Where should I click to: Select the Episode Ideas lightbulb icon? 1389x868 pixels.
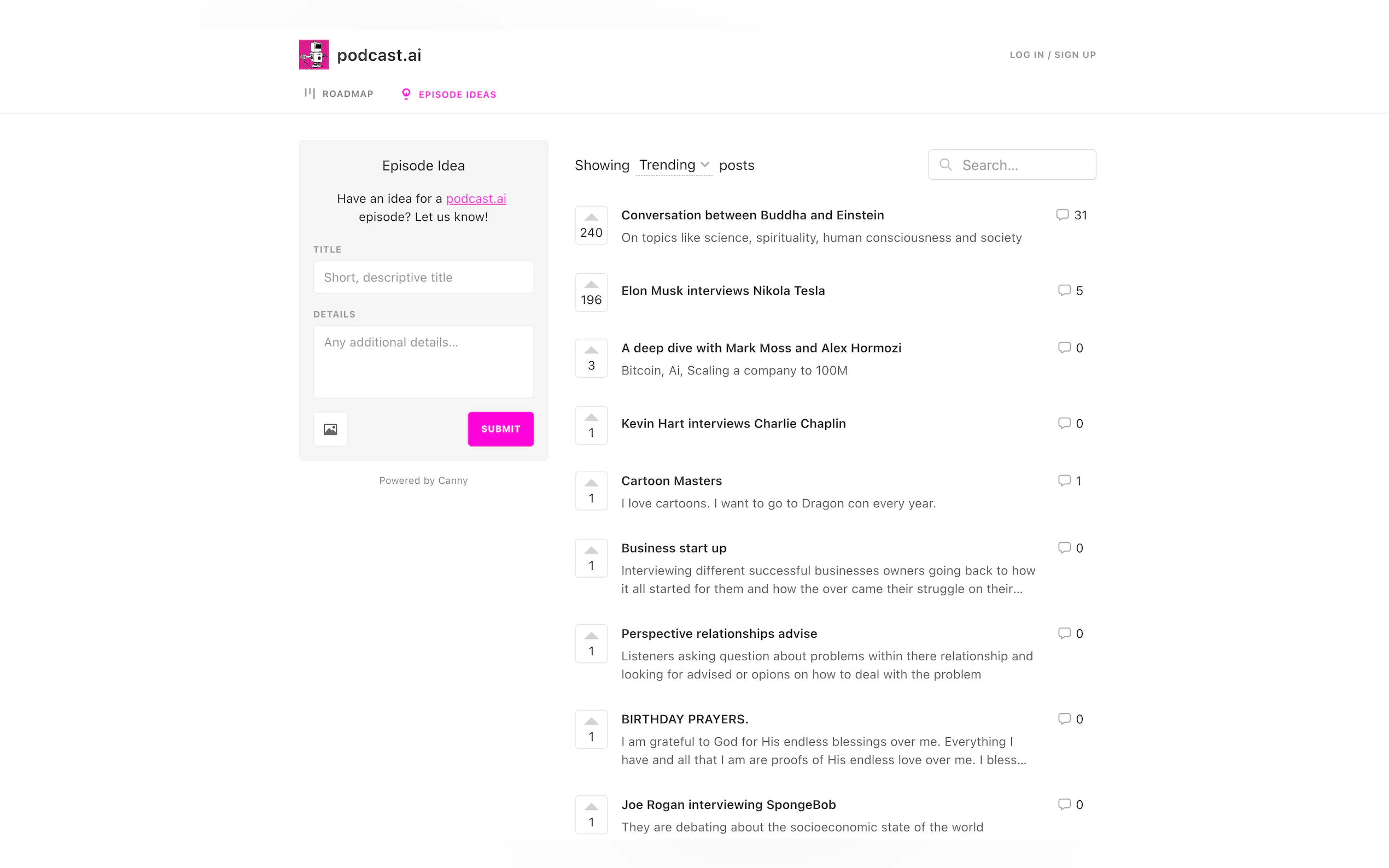click(x=406, y=93)
